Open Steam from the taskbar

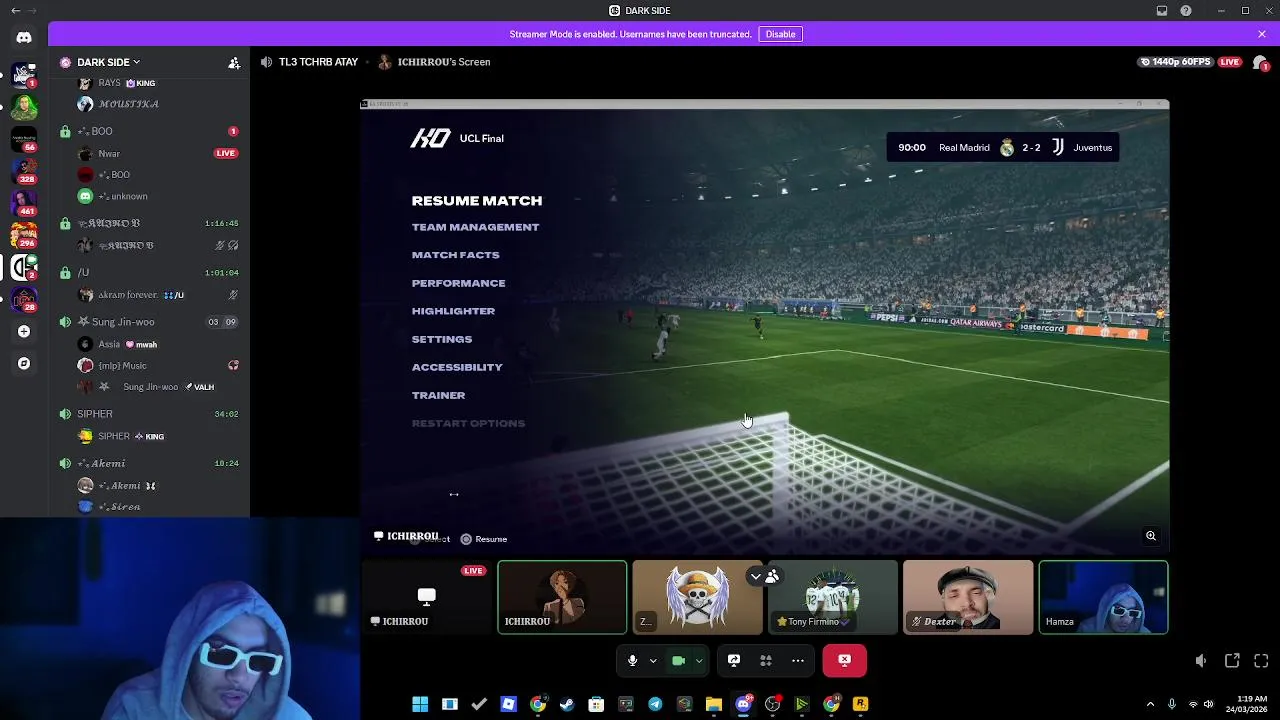click(x=567, y=704)
